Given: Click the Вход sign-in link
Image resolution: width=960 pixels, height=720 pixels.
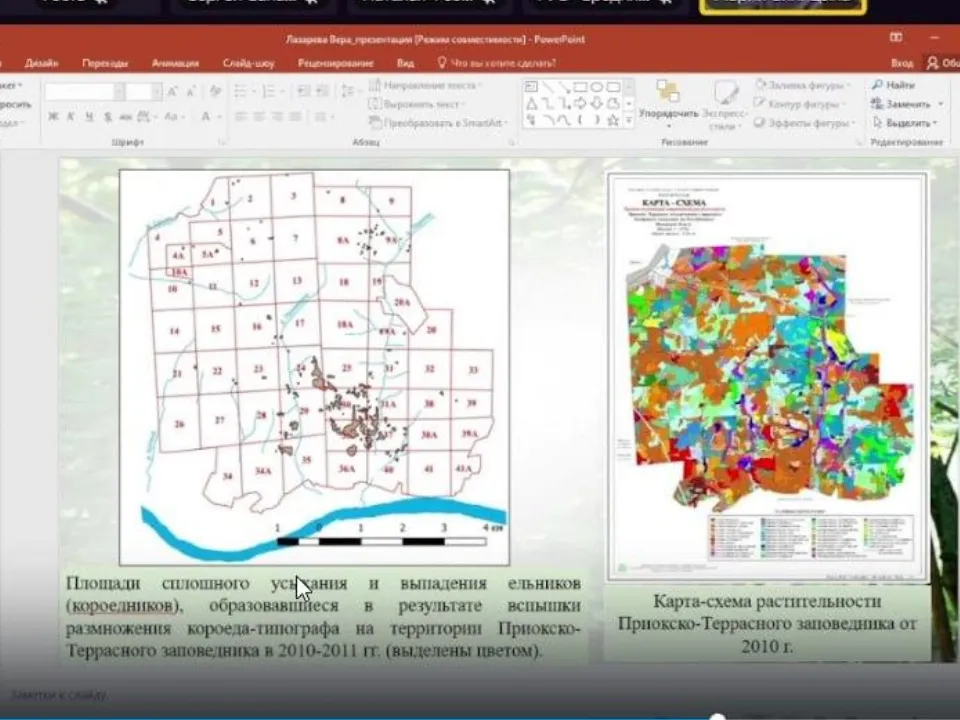Looking at the screenshot, I should coord(901,63).
